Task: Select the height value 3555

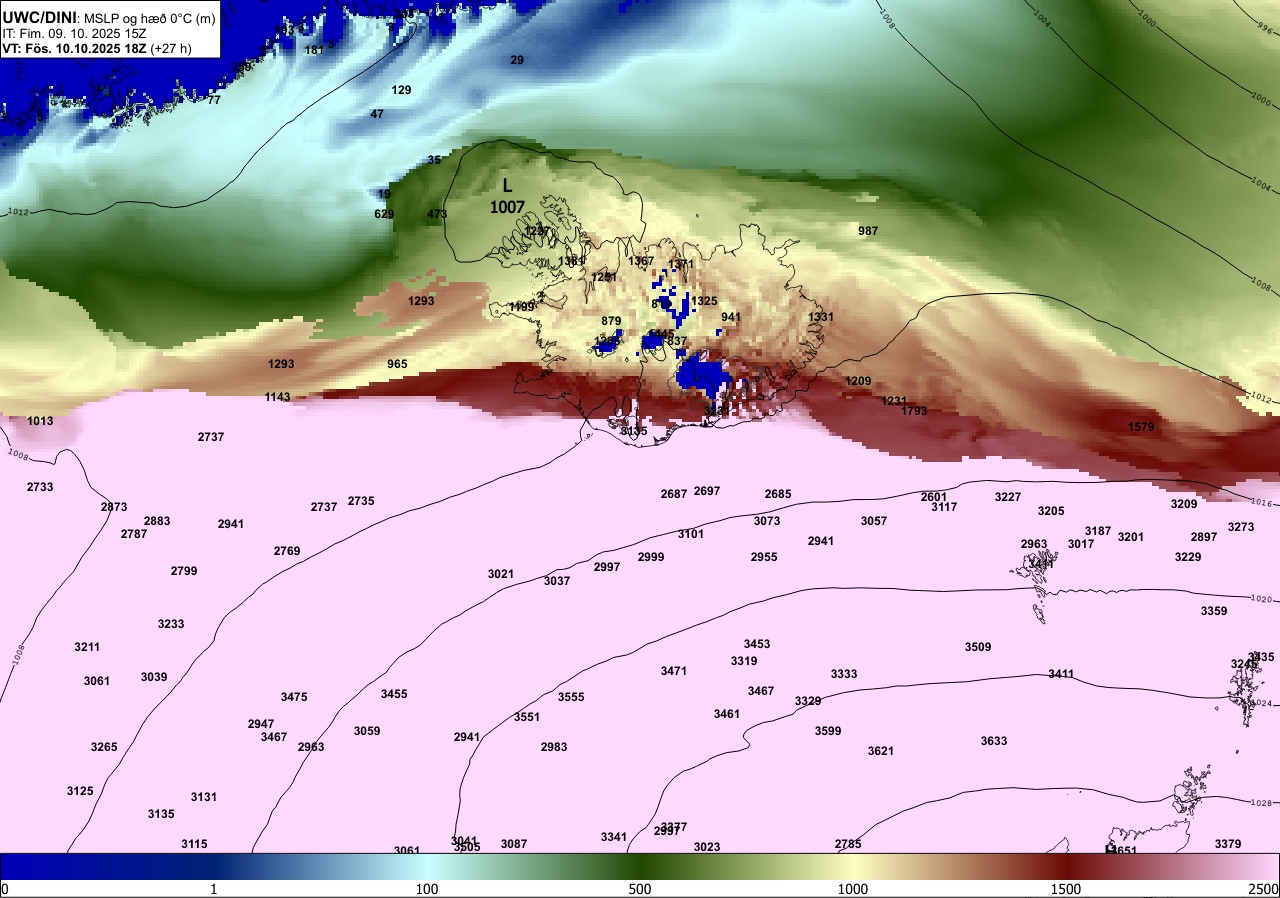Action: pos(571,697)
